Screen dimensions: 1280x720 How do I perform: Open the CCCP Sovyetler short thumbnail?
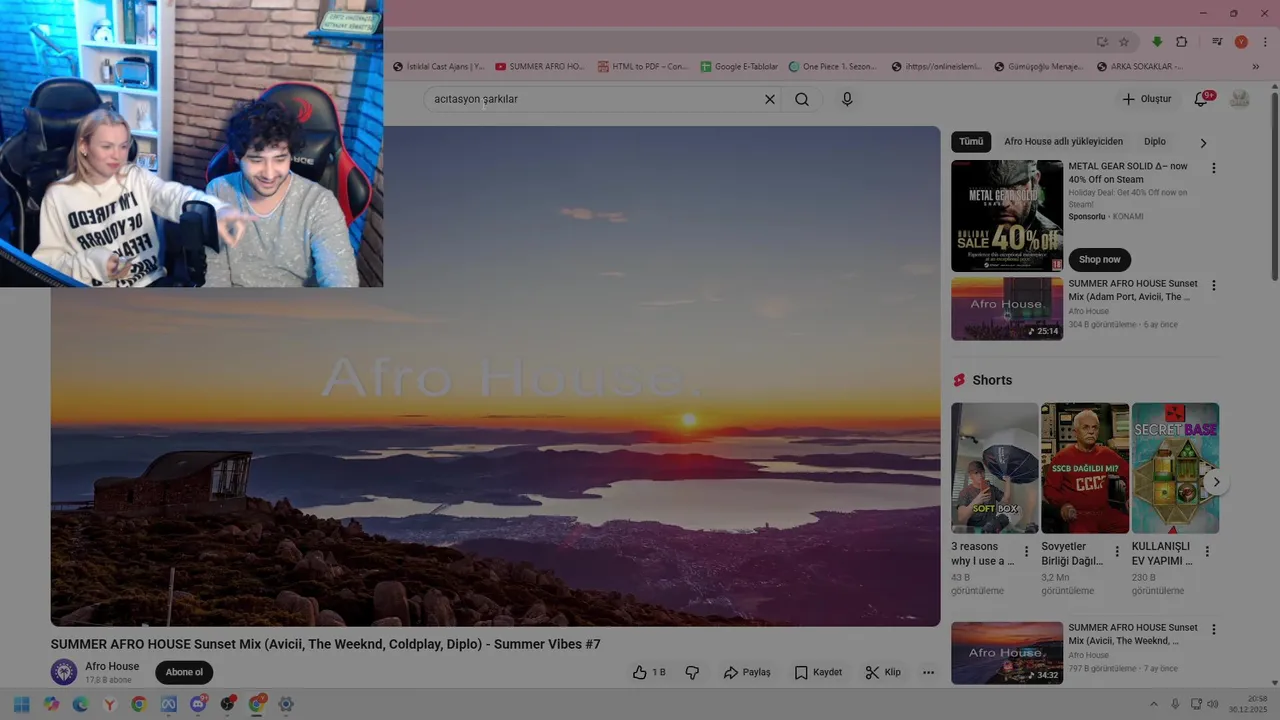[x=1085, y=468]
